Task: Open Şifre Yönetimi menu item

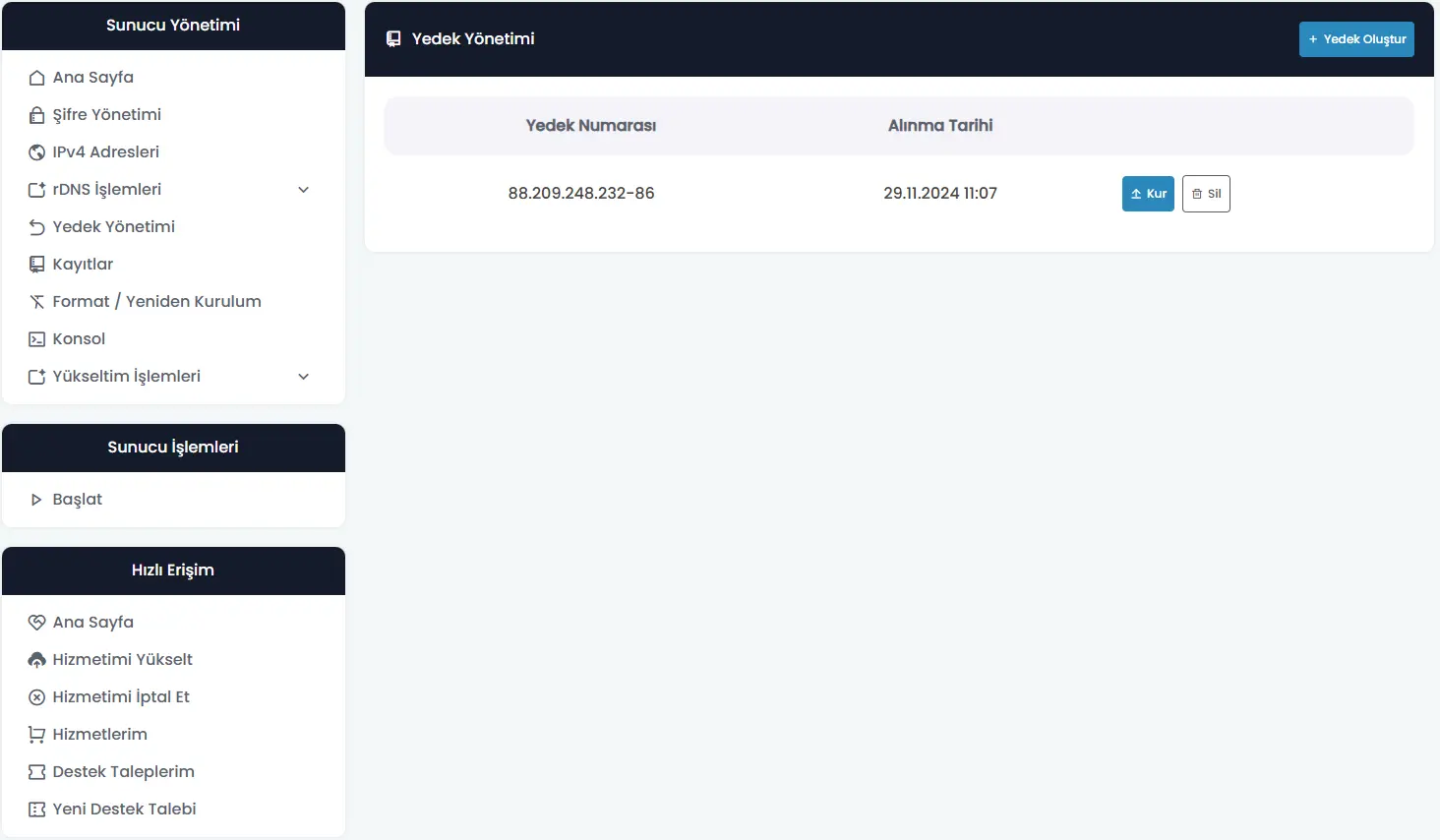Action: click(107, 115)
